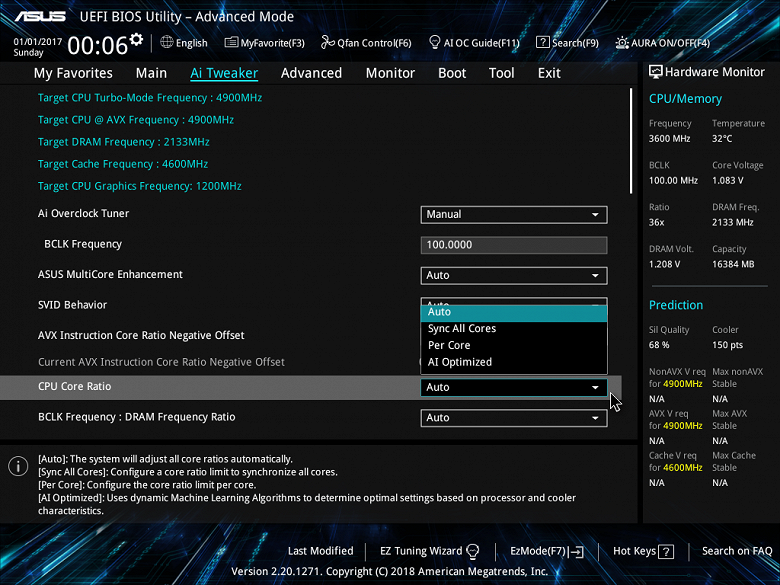Viewport: 780px width, 585px height.
Task: Click the ASUS logo
Action: 40,17
